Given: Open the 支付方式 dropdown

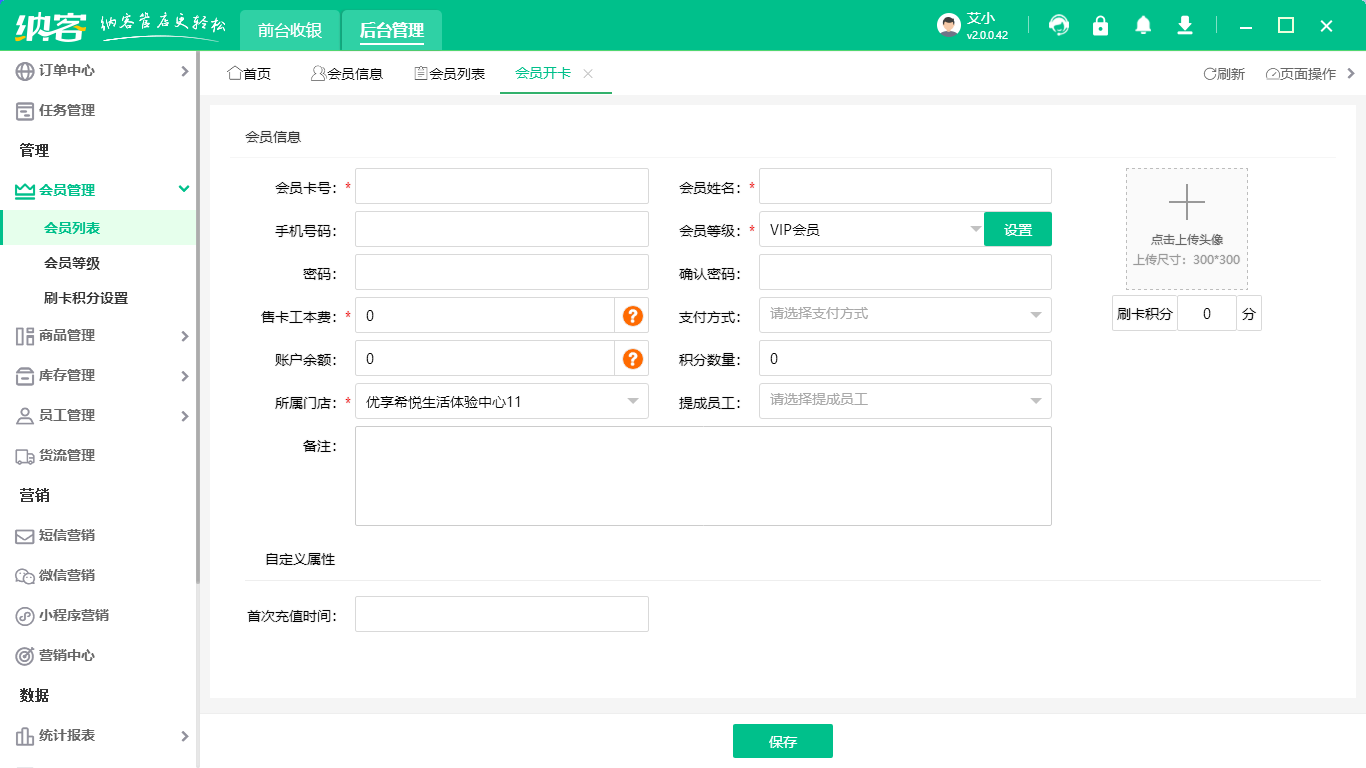Looking at the screenshot, I should (905, 315).
